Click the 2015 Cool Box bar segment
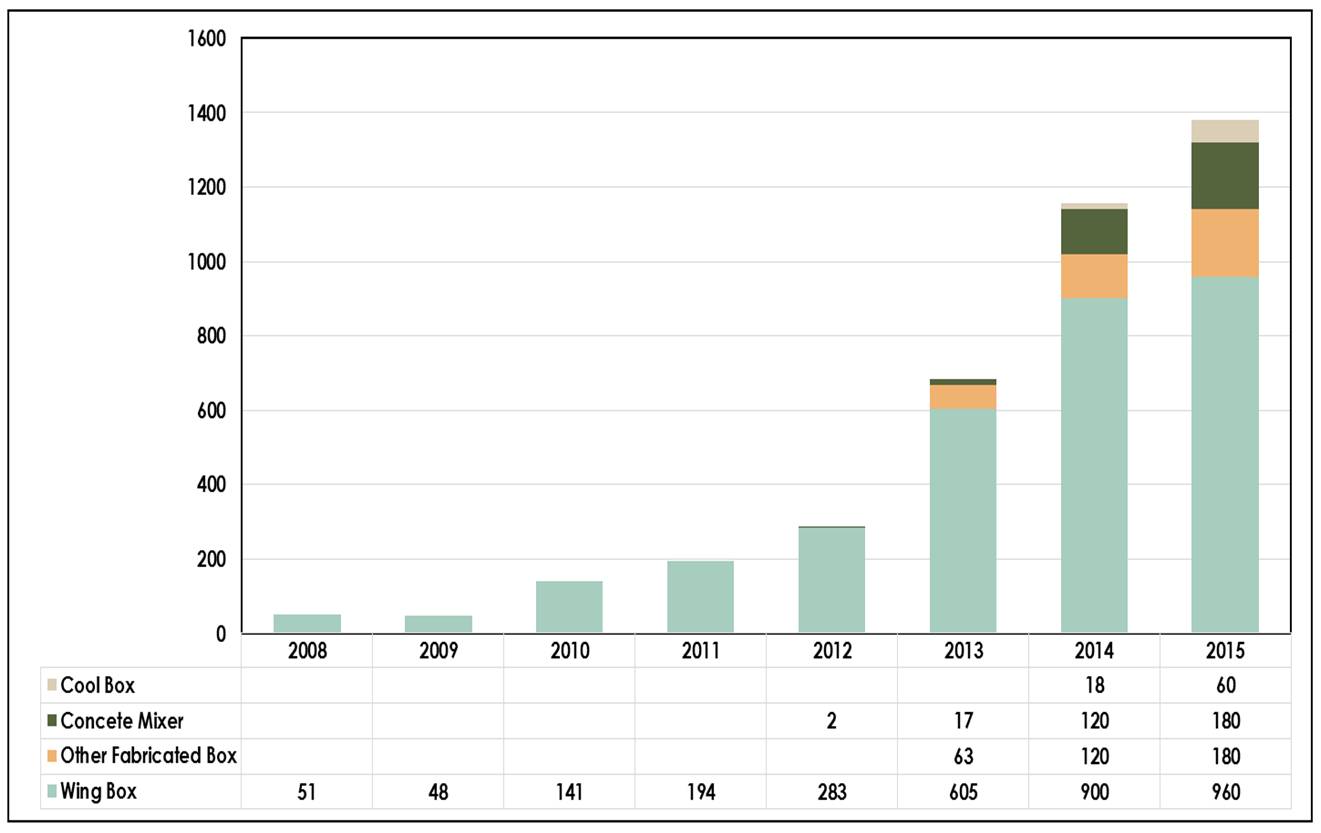The width and height of the screenshot is (1321, 833). (1225, 131)
